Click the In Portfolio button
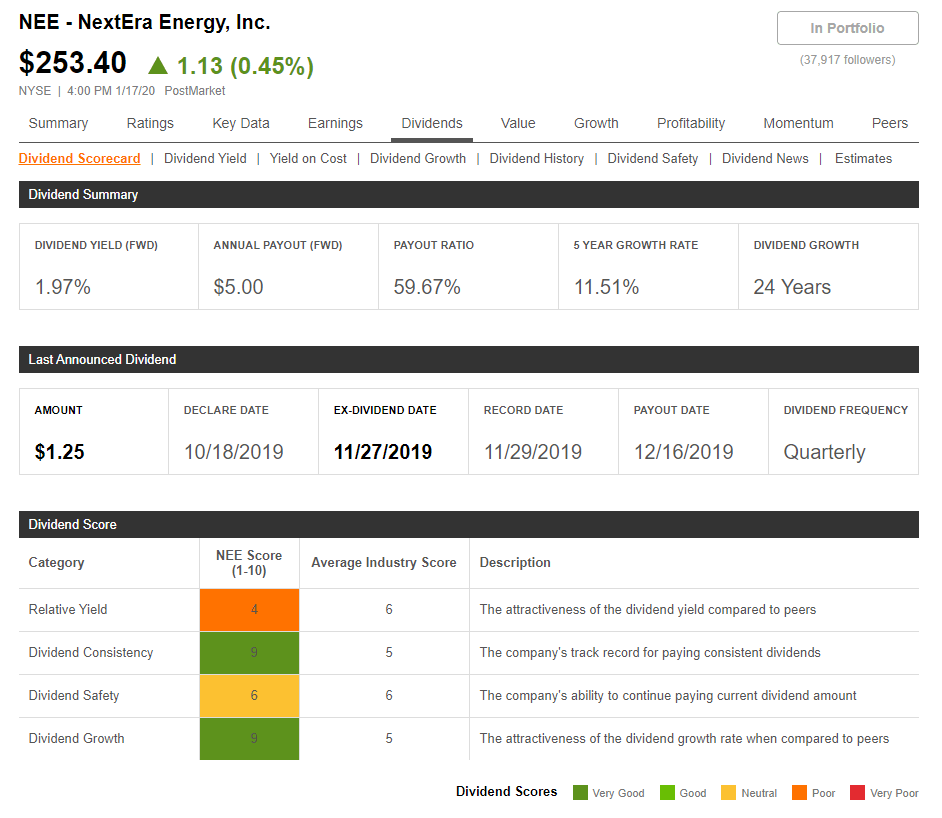The height and width of the screenshot is (818, 942). coord(847,28)
